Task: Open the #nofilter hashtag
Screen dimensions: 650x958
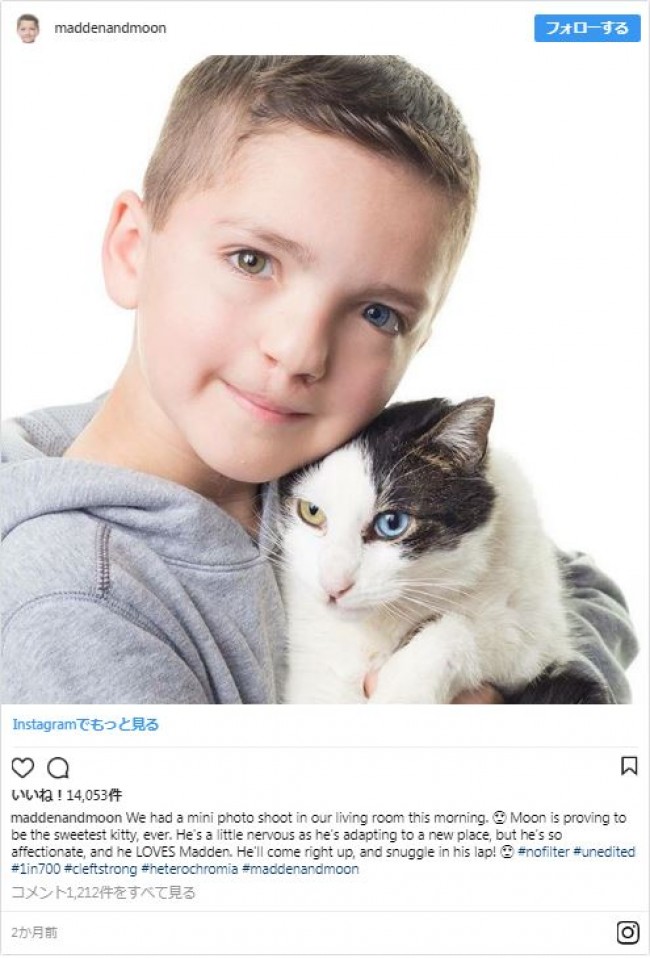Action: (543, 852)
